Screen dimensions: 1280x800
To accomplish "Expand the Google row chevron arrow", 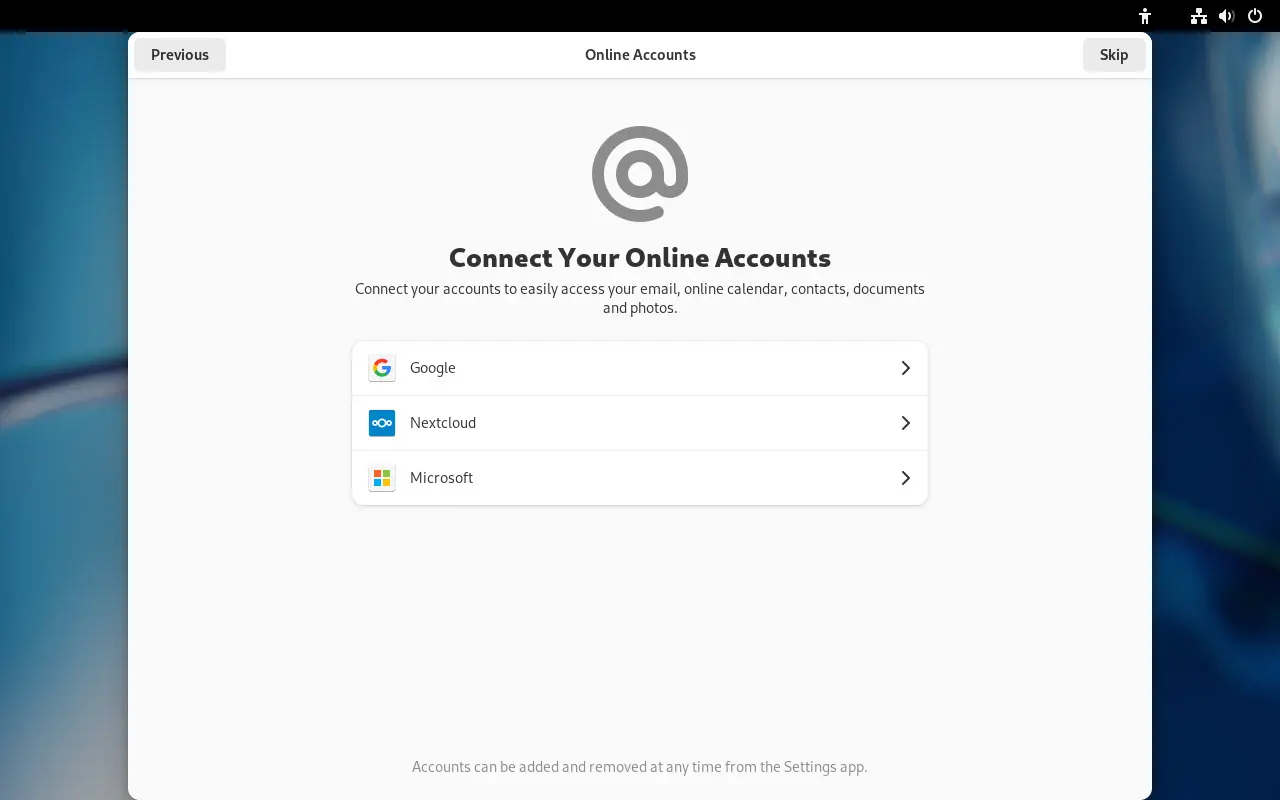I will (905, 368).
